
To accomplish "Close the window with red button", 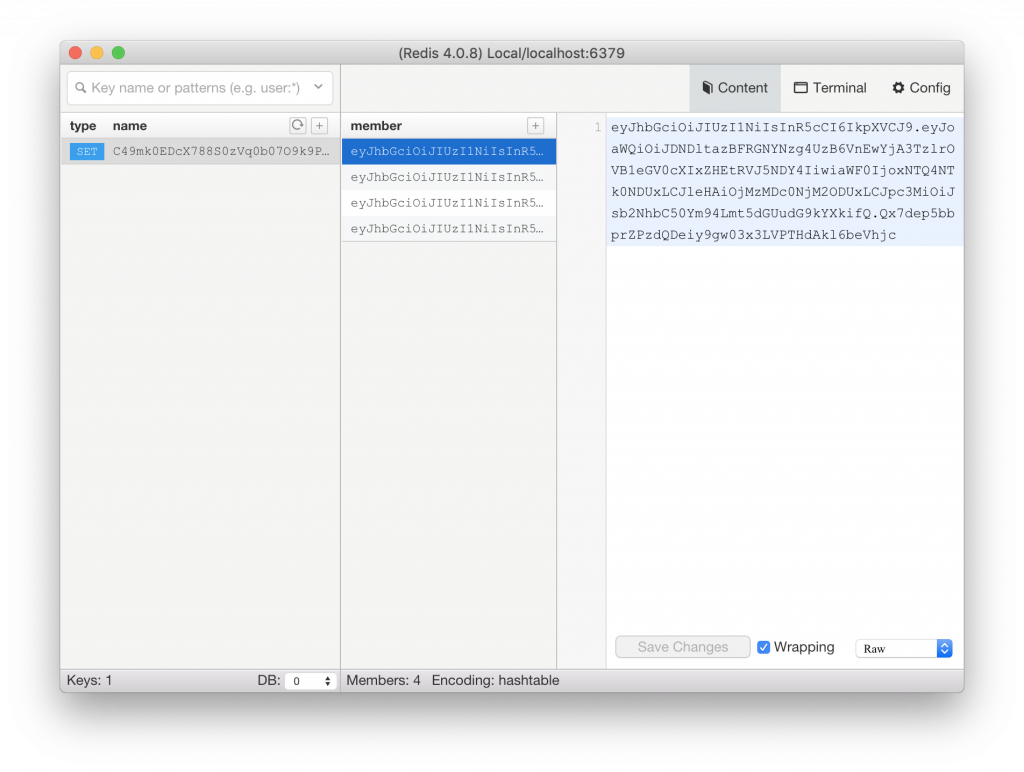I will click(75, 53).
